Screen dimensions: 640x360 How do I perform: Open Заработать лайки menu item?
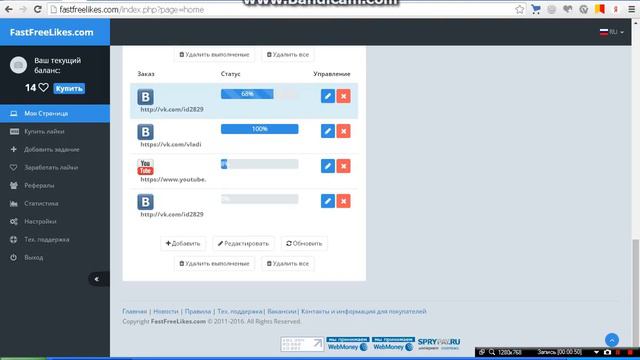55,167
